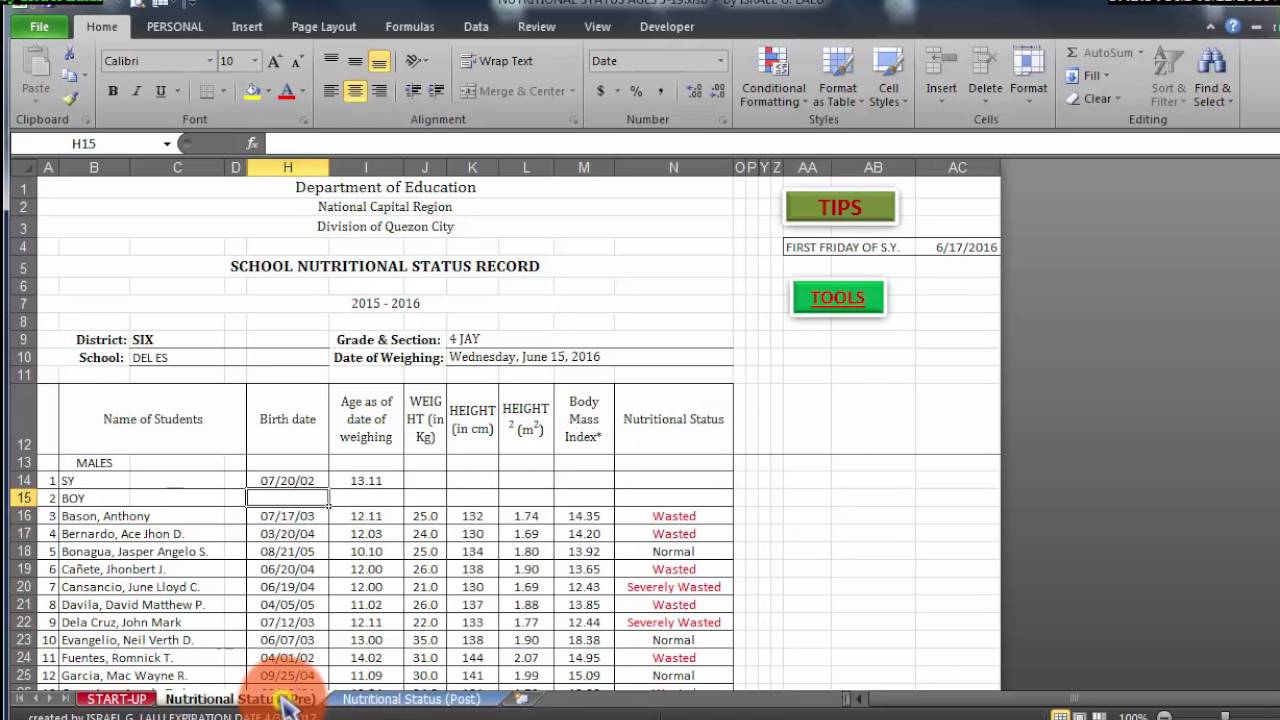
Task: Open the Calibri font name dropdown
Action: point(210,61)
